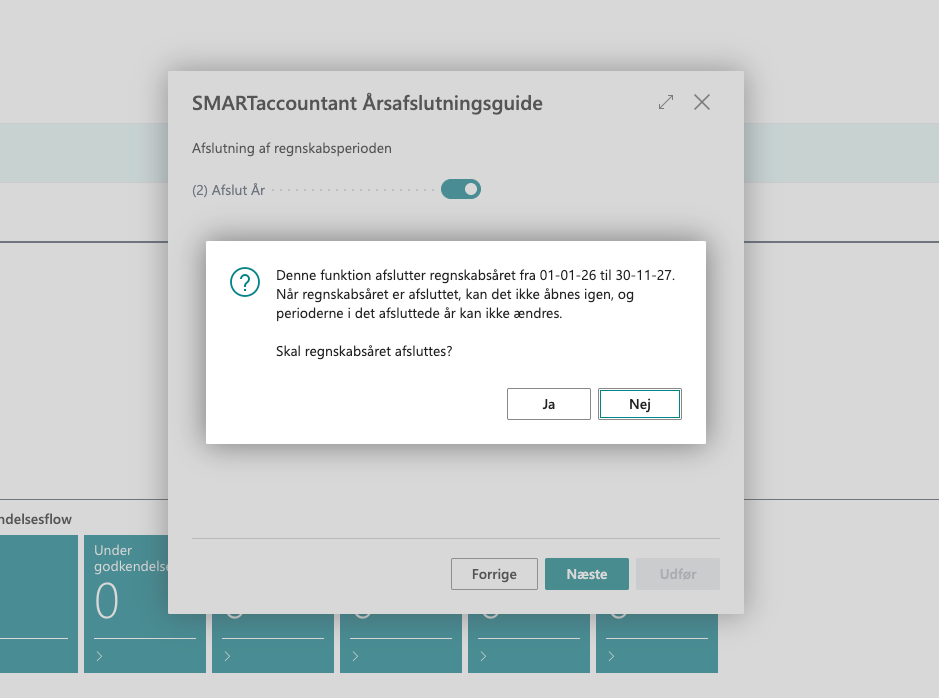
Task: Expand the Årsafslutningsguide dialog with the arrows icon
Action: point(666,103)
